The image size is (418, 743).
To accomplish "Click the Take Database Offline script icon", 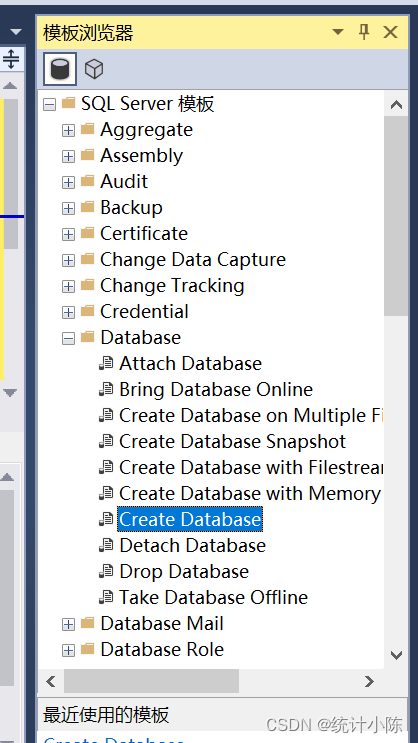I will pos(106,598).
